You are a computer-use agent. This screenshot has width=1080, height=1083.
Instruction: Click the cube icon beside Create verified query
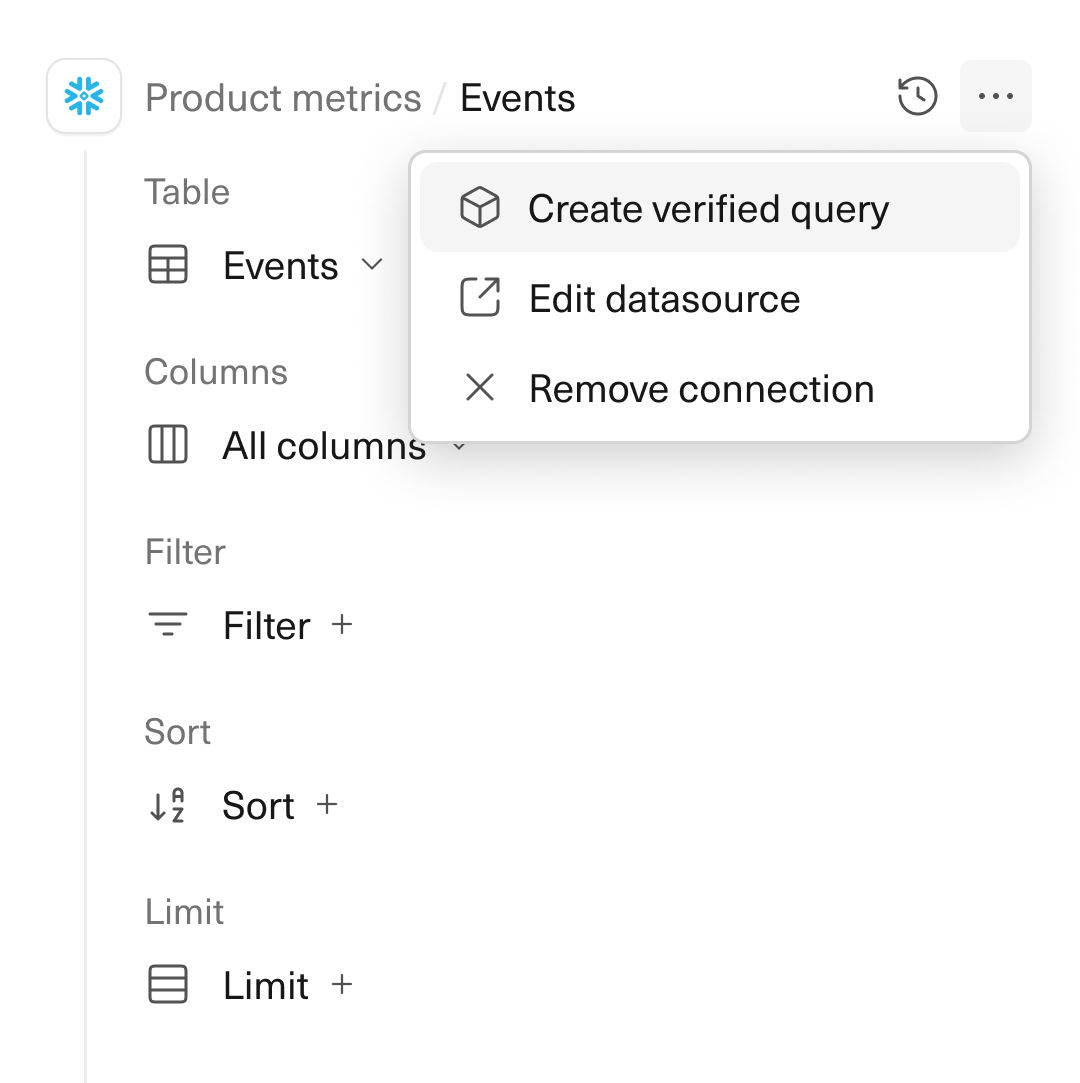pyautogui.click(x=480, y=209)
